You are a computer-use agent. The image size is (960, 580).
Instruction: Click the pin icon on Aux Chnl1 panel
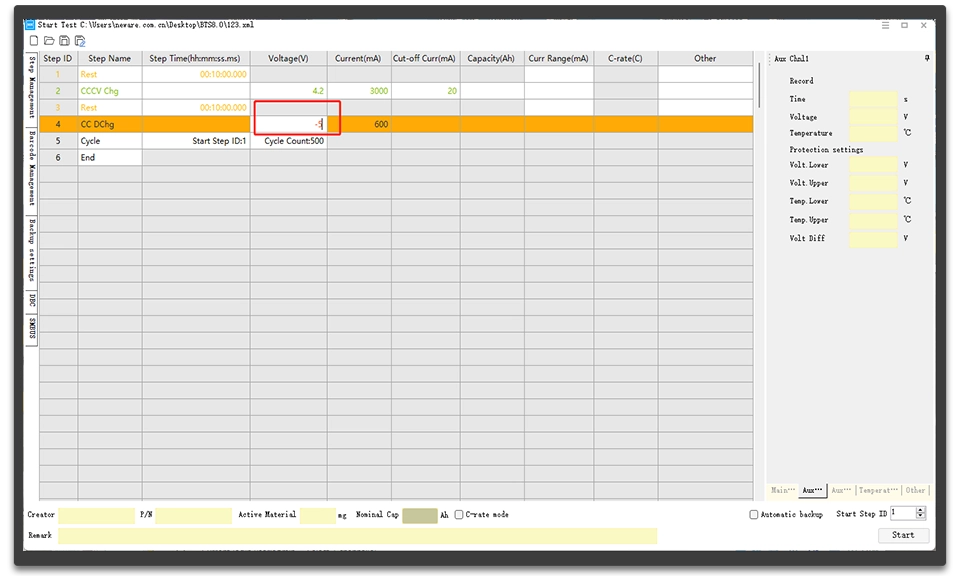[x=927, y=58]
